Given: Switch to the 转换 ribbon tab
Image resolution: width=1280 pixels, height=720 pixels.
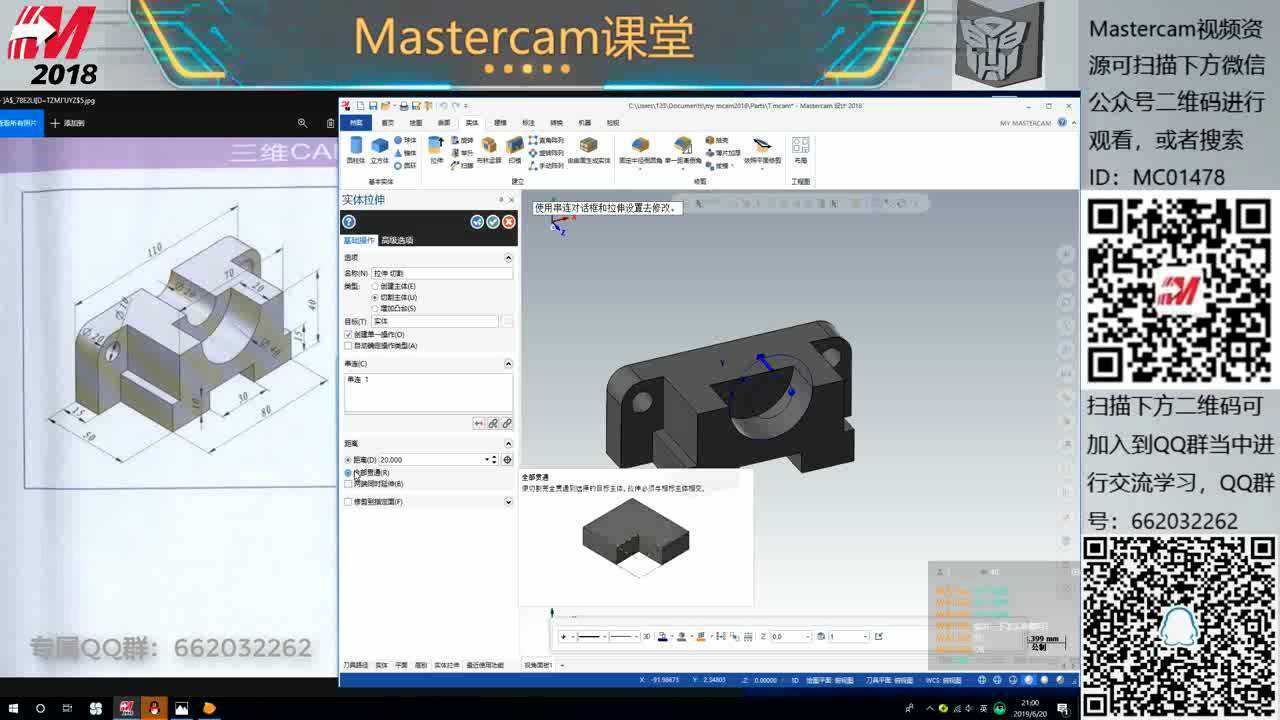Looking at the screenshot, I should (x=555, y=122).
